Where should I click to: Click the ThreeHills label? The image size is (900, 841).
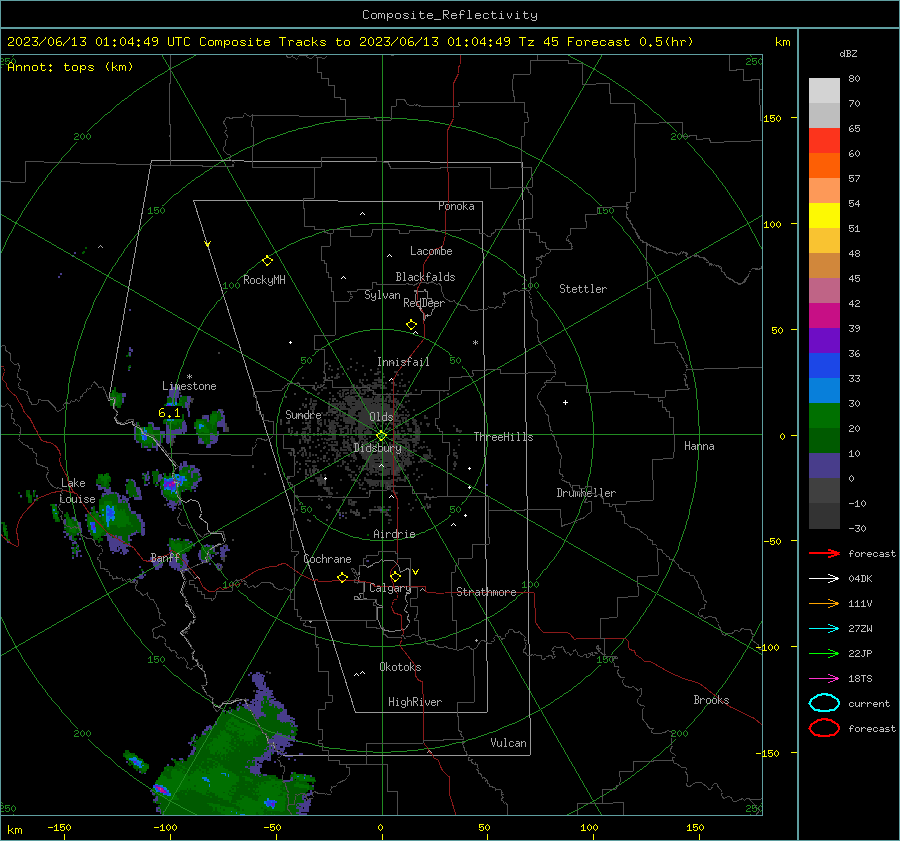click(x=503, y=437)
